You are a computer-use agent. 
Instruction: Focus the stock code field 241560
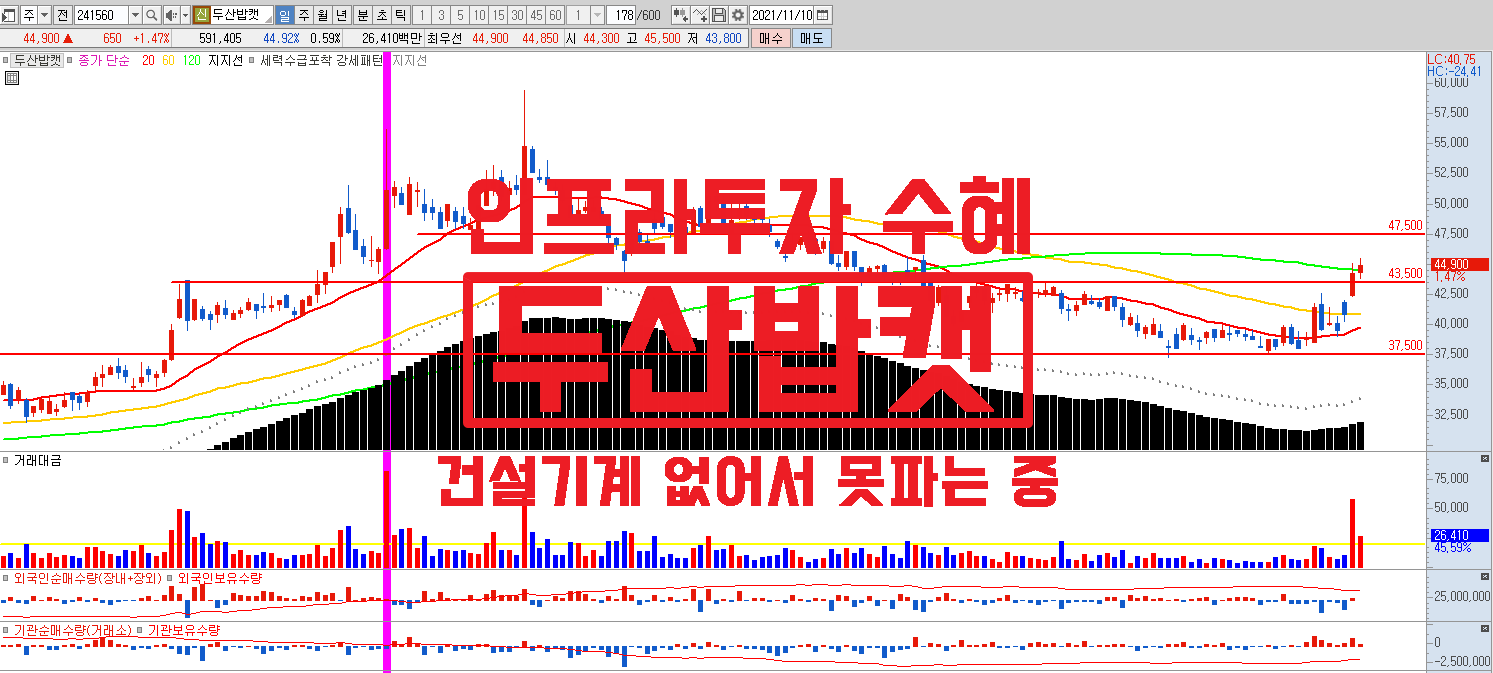coord(100,15)
